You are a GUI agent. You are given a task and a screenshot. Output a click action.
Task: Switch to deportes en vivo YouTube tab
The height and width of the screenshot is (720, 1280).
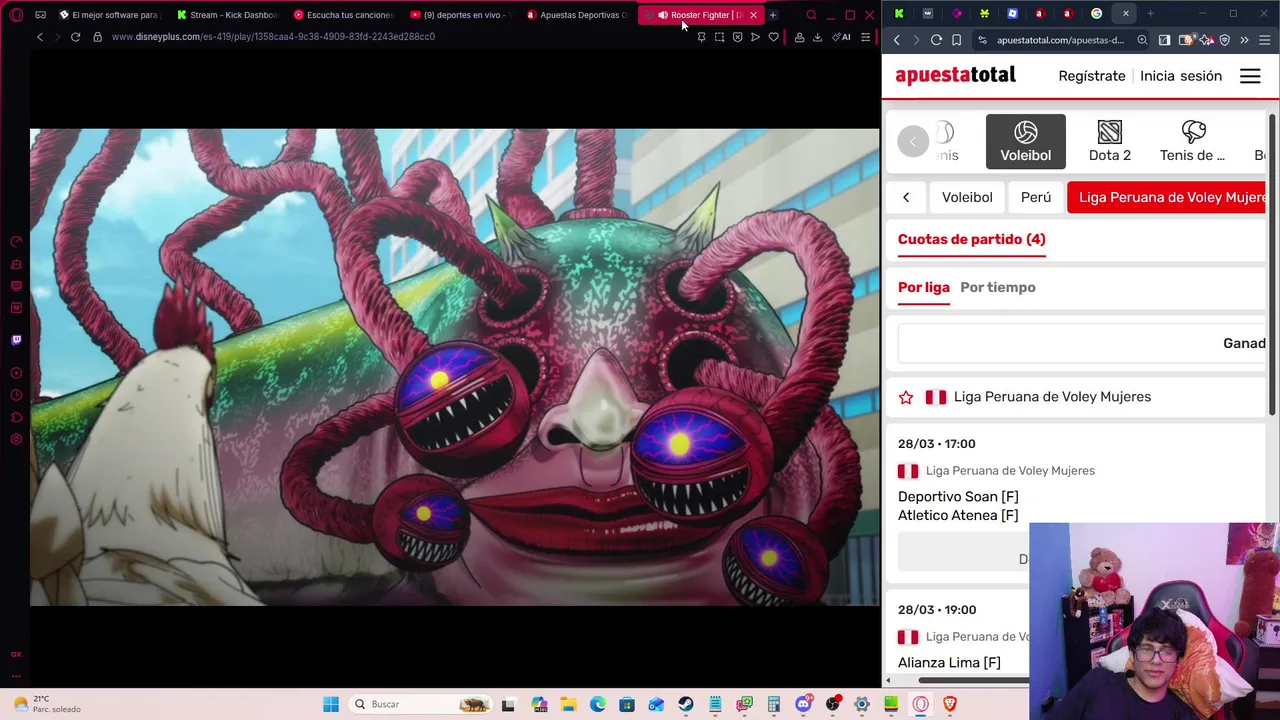click(x=460, y=15)
